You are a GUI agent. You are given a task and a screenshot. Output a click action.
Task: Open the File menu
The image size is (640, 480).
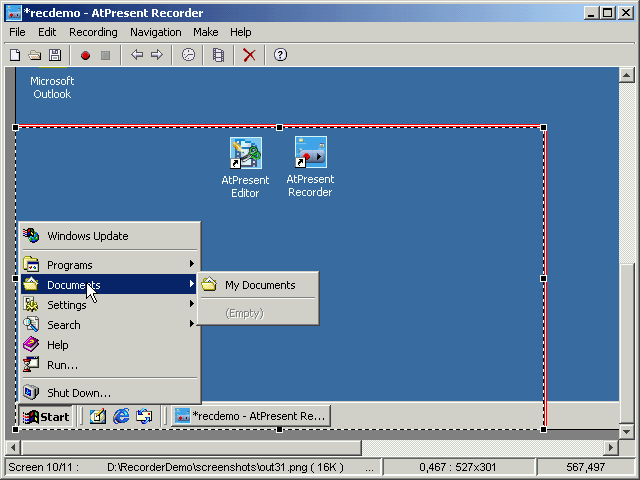pyautogui.click(x=17, y=32)
